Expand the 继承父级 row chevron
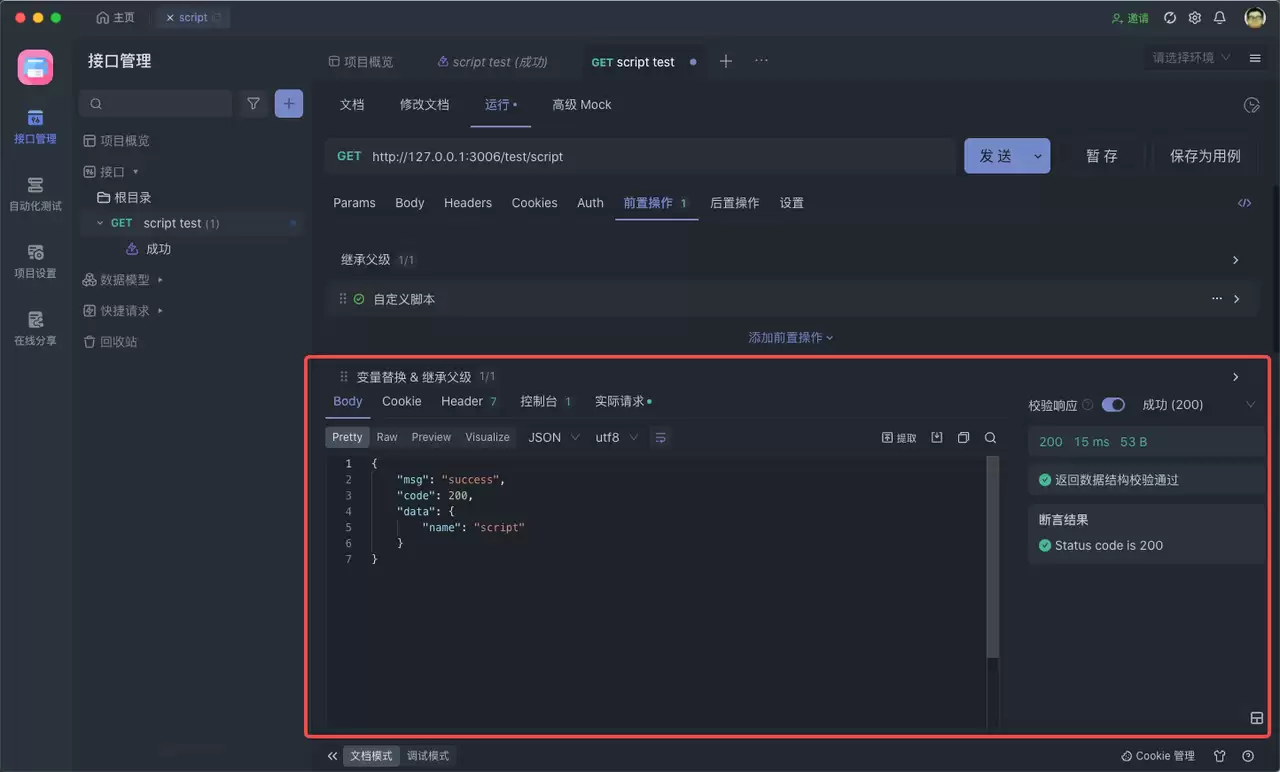 point(1236,260)
